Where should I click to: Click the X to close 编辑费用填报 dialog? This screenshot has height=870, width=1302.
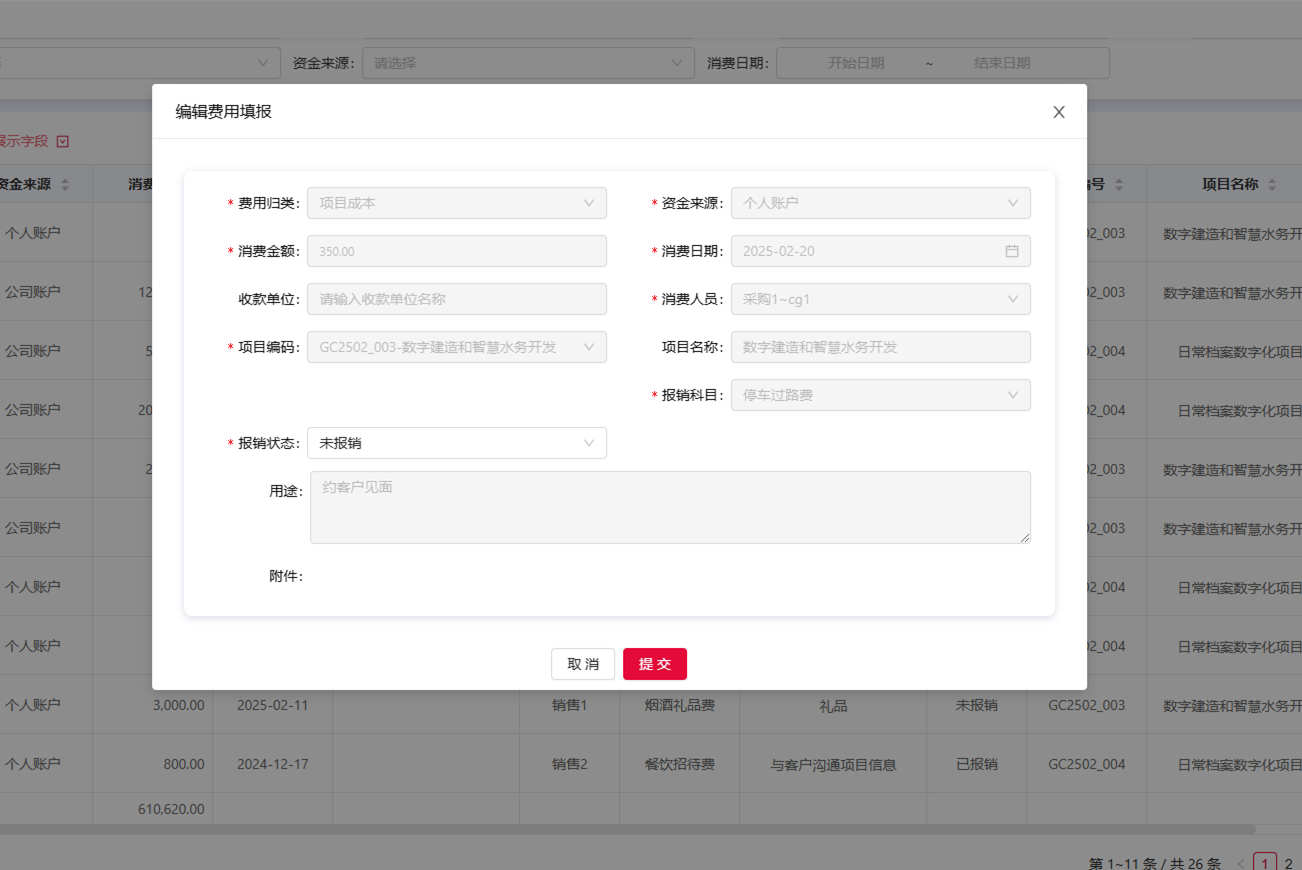point(1058,112)
